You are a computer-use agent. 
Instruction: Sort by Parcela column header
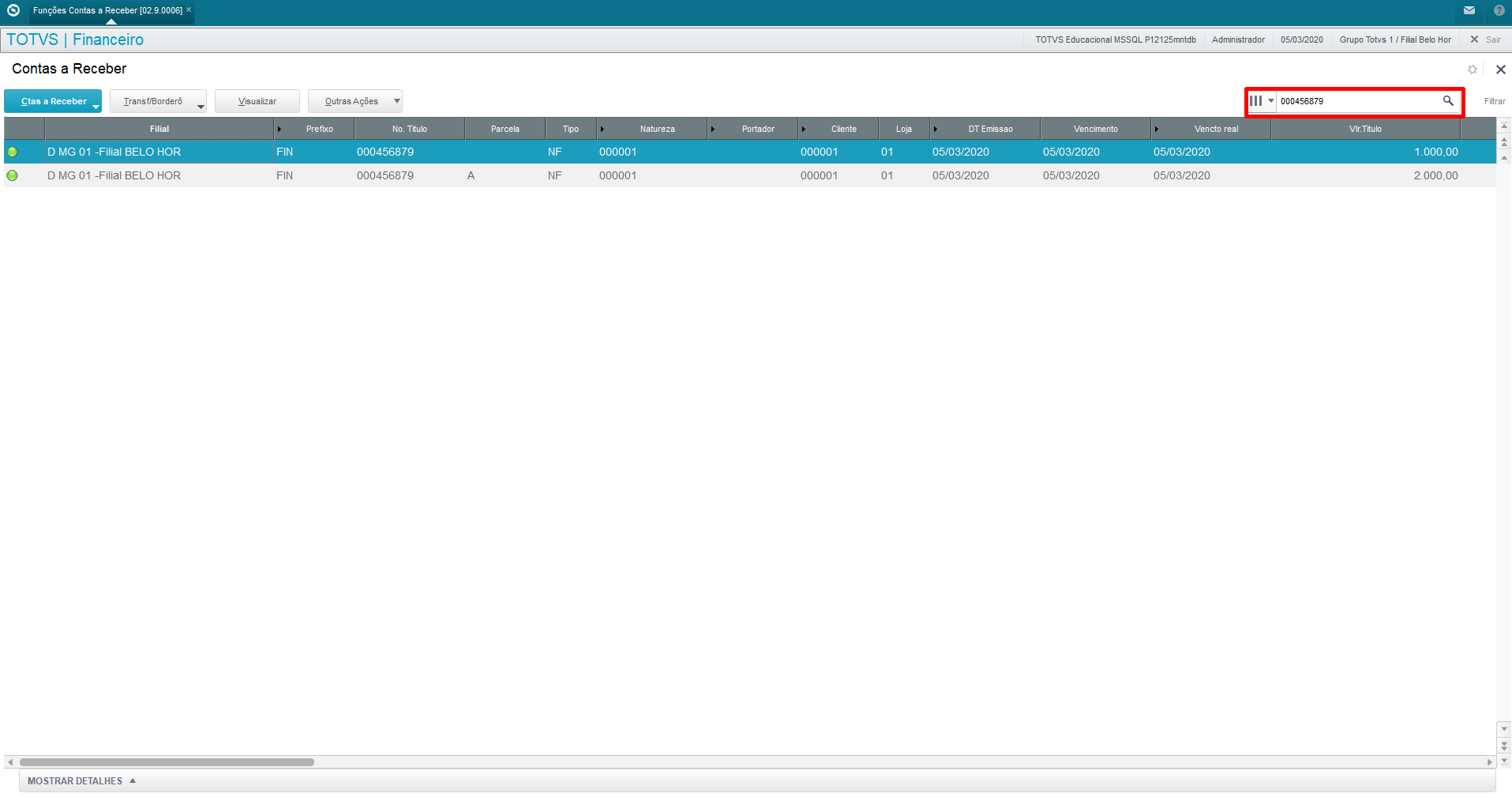pos(505,129)
